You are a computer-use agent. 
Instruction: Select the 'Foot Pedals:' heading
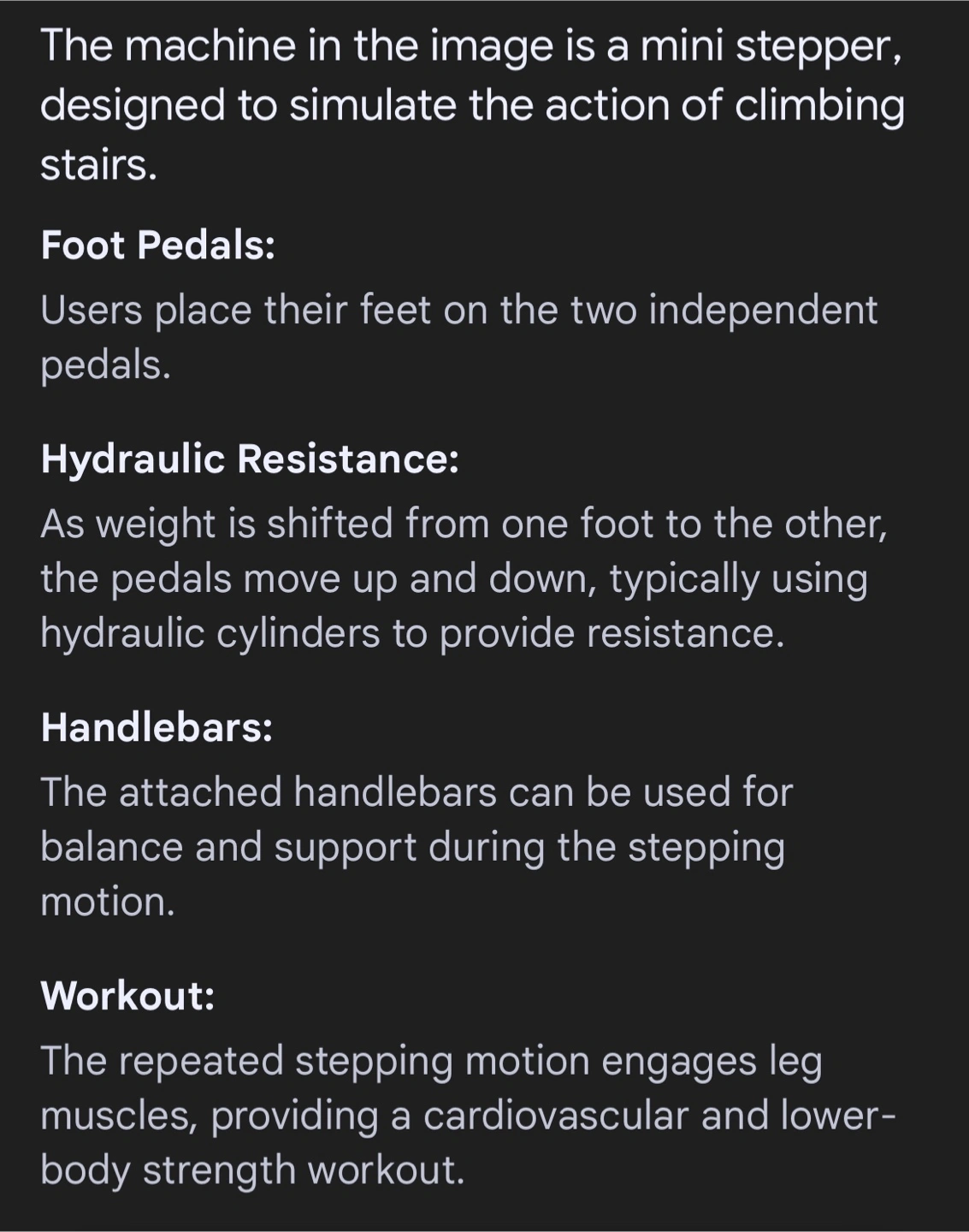[158, 246]
